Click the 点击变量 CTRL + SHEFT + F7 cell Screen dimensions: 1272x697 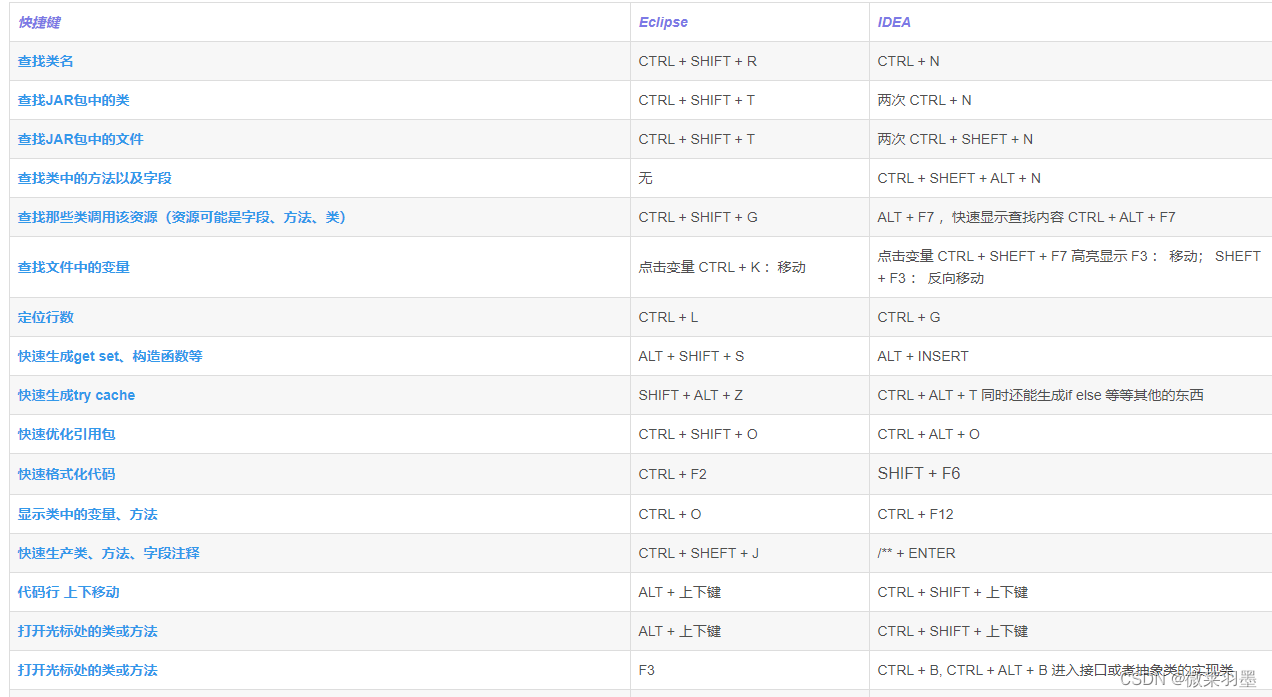click(x=1069, y=267)
